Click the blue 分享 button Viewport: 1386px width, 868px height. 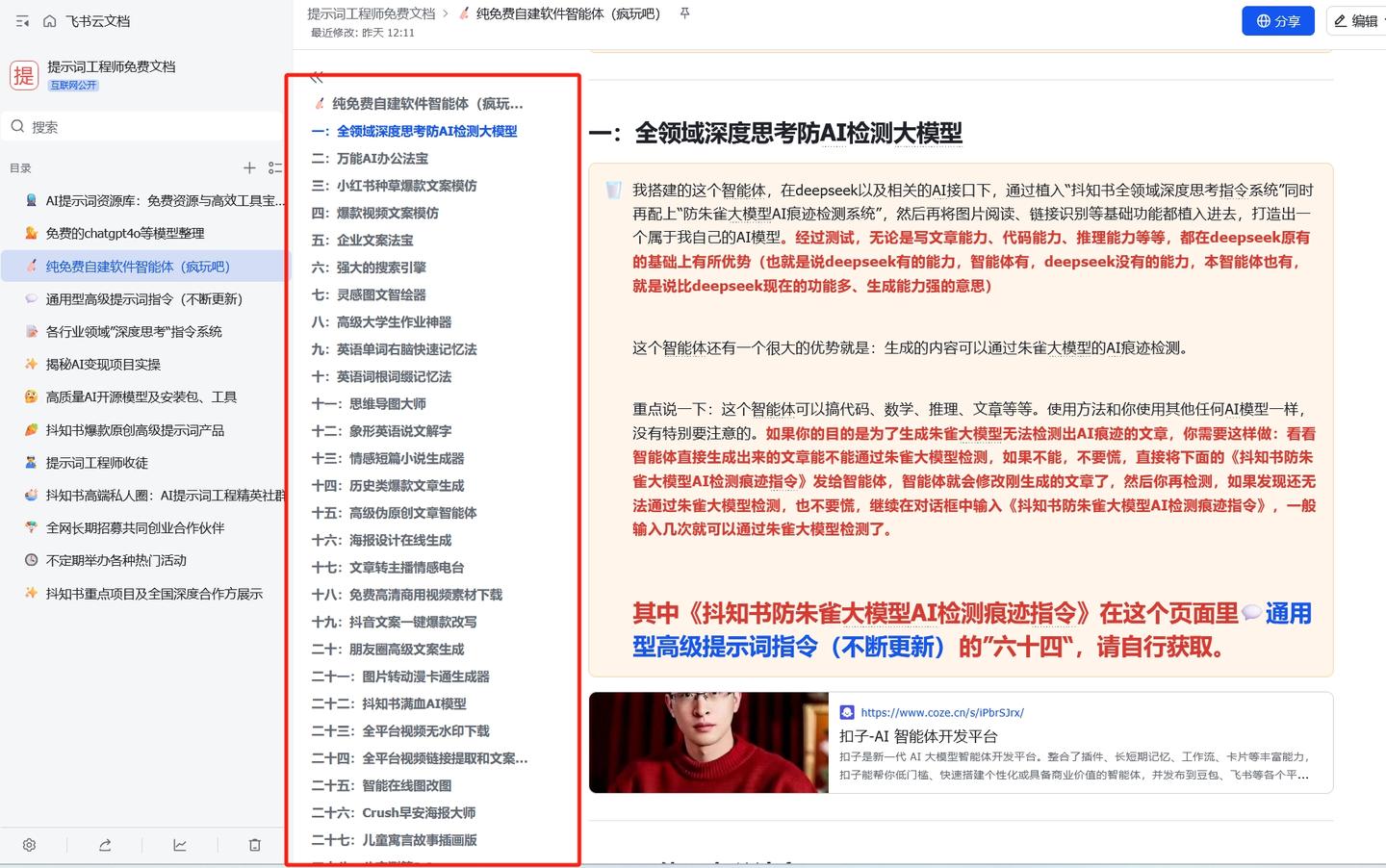click(1277, 20)
